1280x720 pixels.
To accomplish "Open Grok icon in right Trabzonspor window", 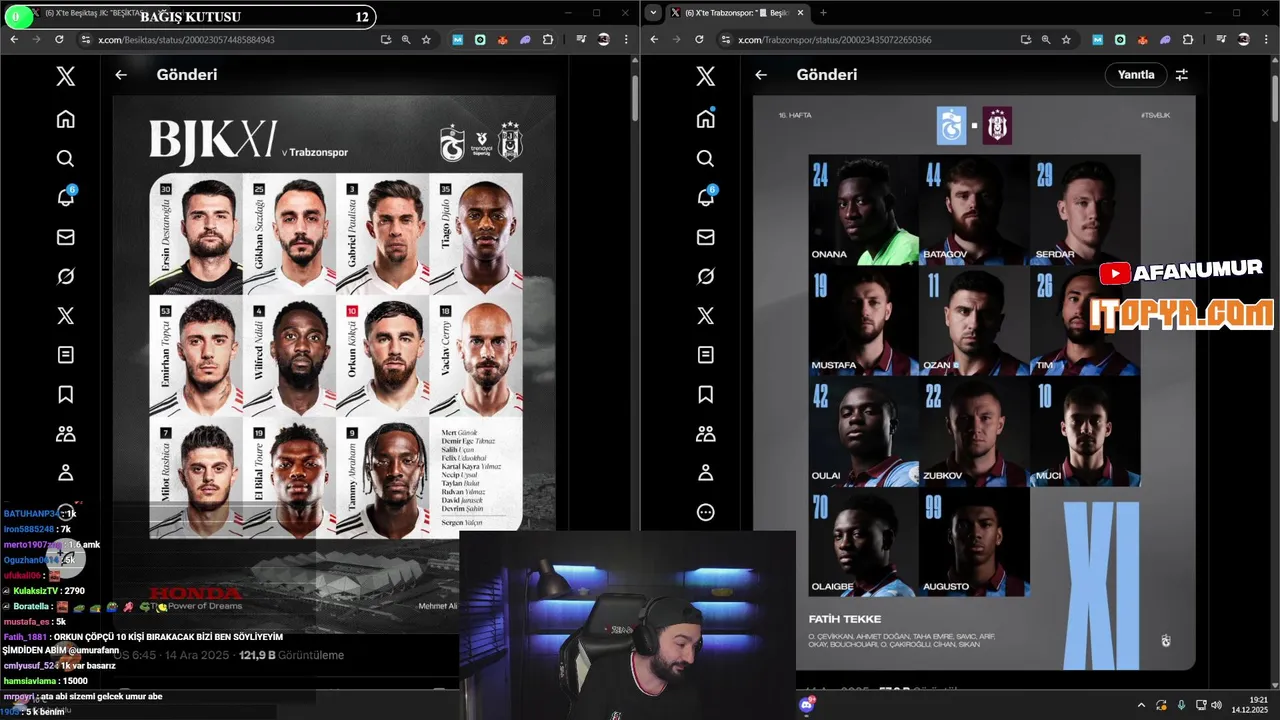I will click(x=705, y=276).
